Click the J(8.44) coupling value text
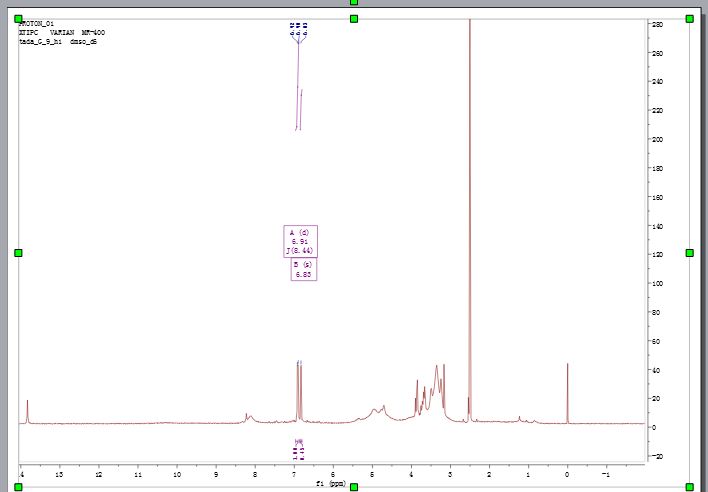The width and height of the screenshot is (708, 492). click(300, 251)
